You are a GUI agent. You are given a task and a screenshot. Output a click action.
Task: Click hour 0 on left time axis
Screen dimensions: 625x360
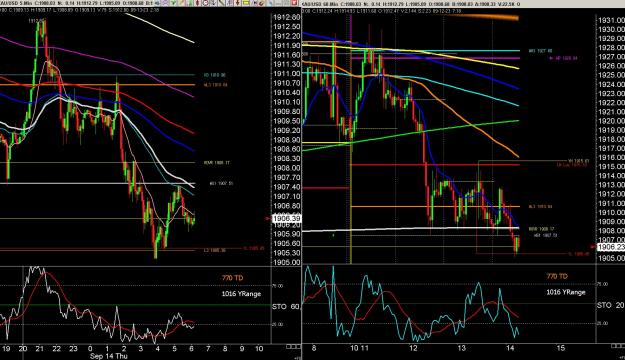(x=90, y=349)
